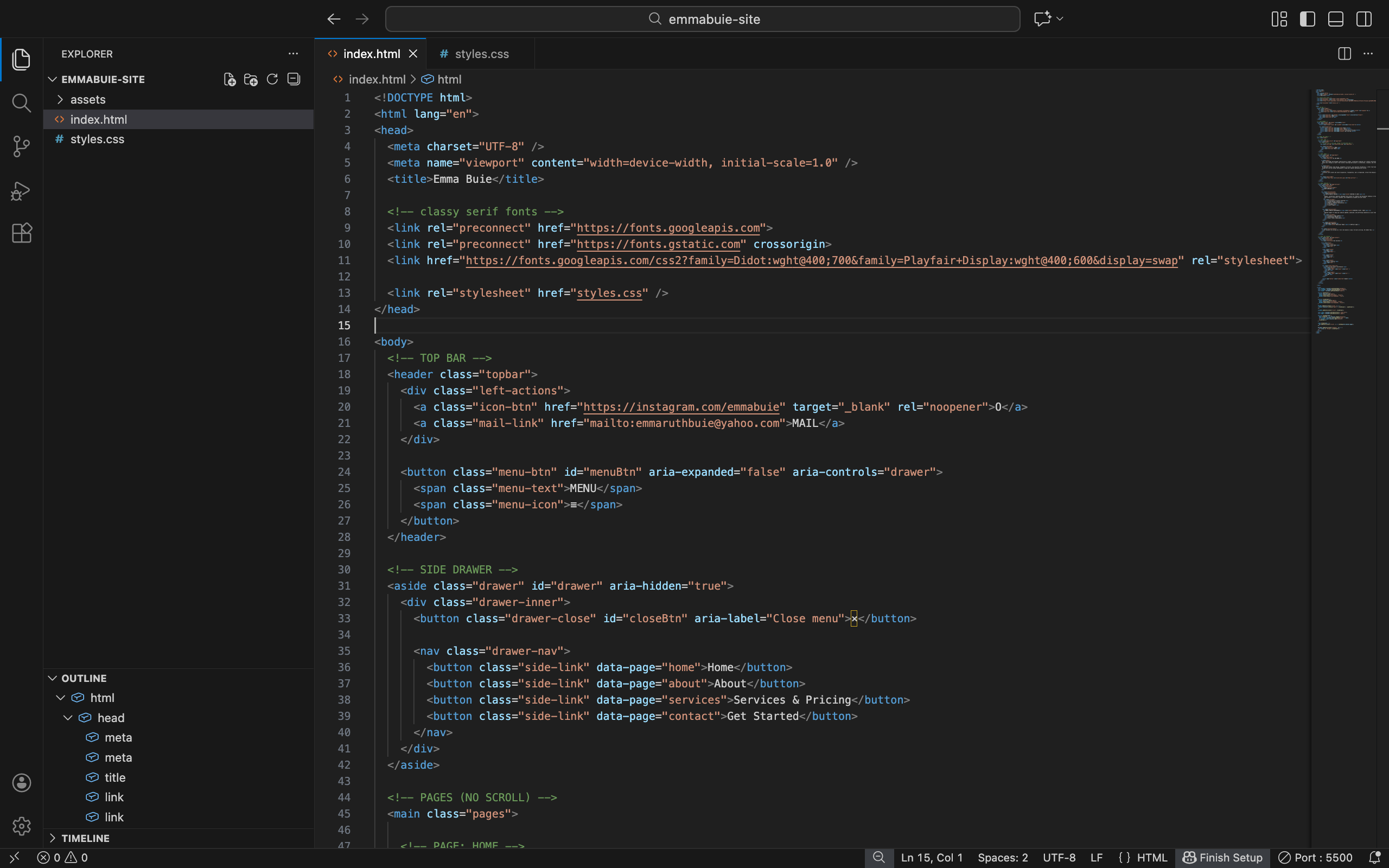
Task: Open Run and Debug view
Action: tap(21, 190)
